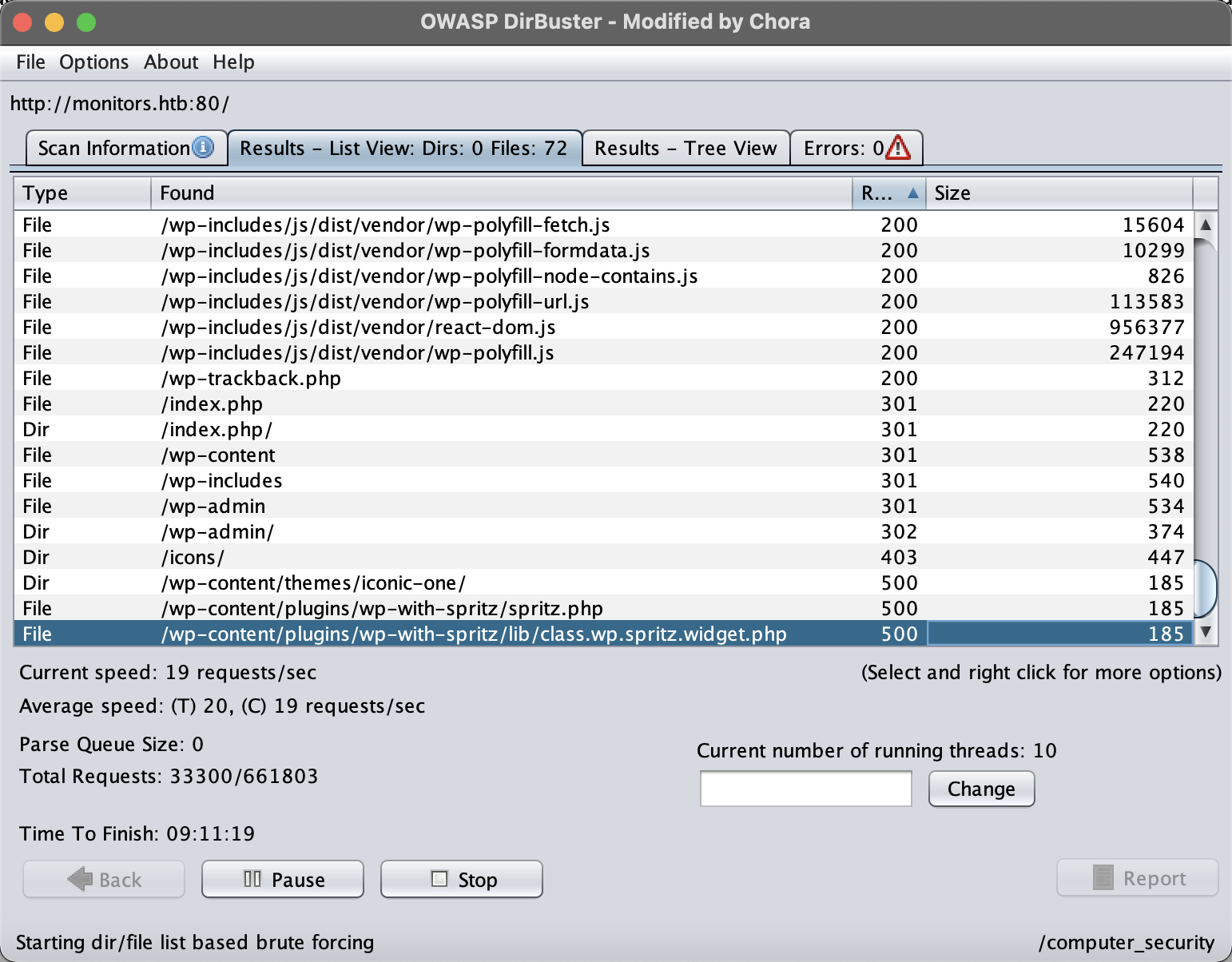This screenshot has width=1232, height=962.
Task: Click the pause icon on Pause button
Action: pos(252,879)
